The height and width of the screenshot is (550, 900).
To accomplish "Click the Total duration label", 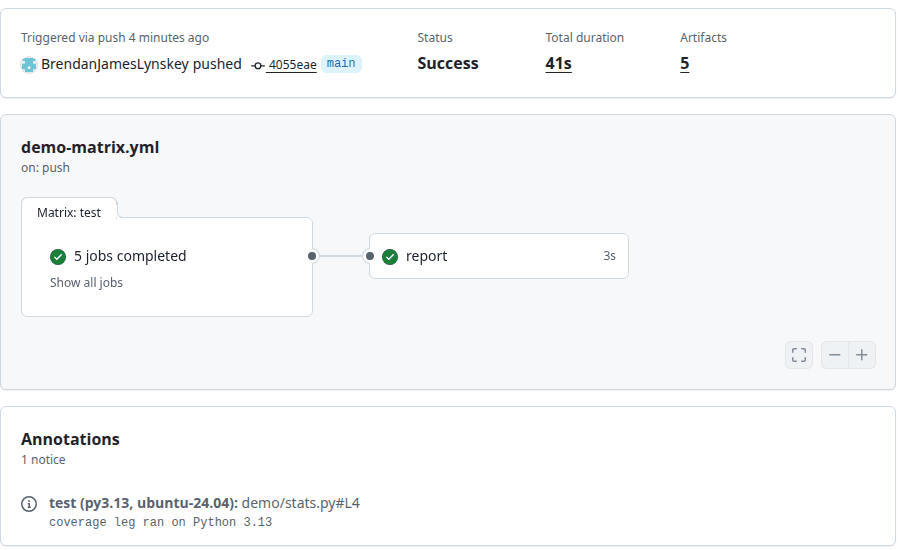I will pos(584,38).
